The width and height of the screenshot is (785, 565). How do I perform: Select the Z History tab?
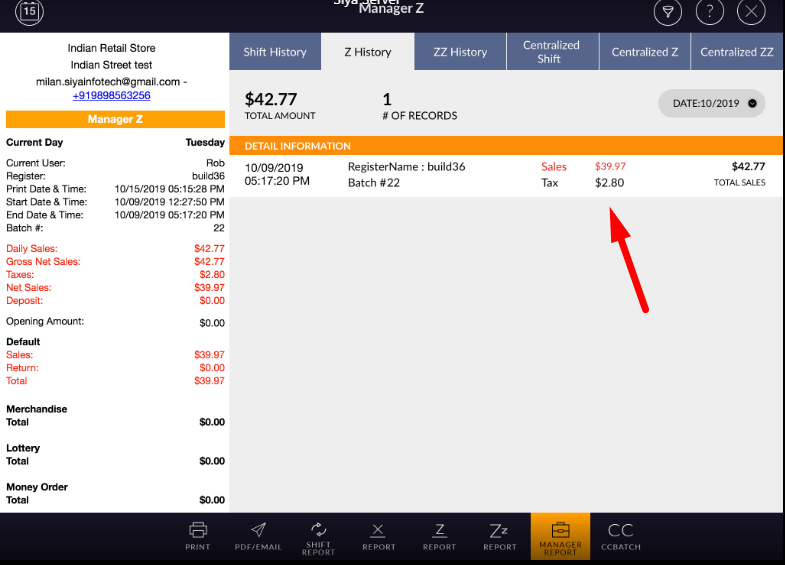click(x=367, y=52)
